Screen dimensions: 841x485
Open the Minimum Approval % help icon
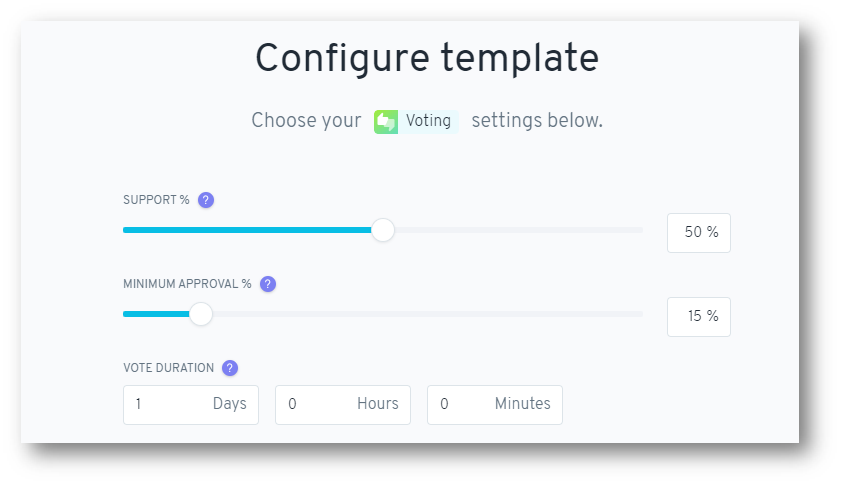coord(268,284)
